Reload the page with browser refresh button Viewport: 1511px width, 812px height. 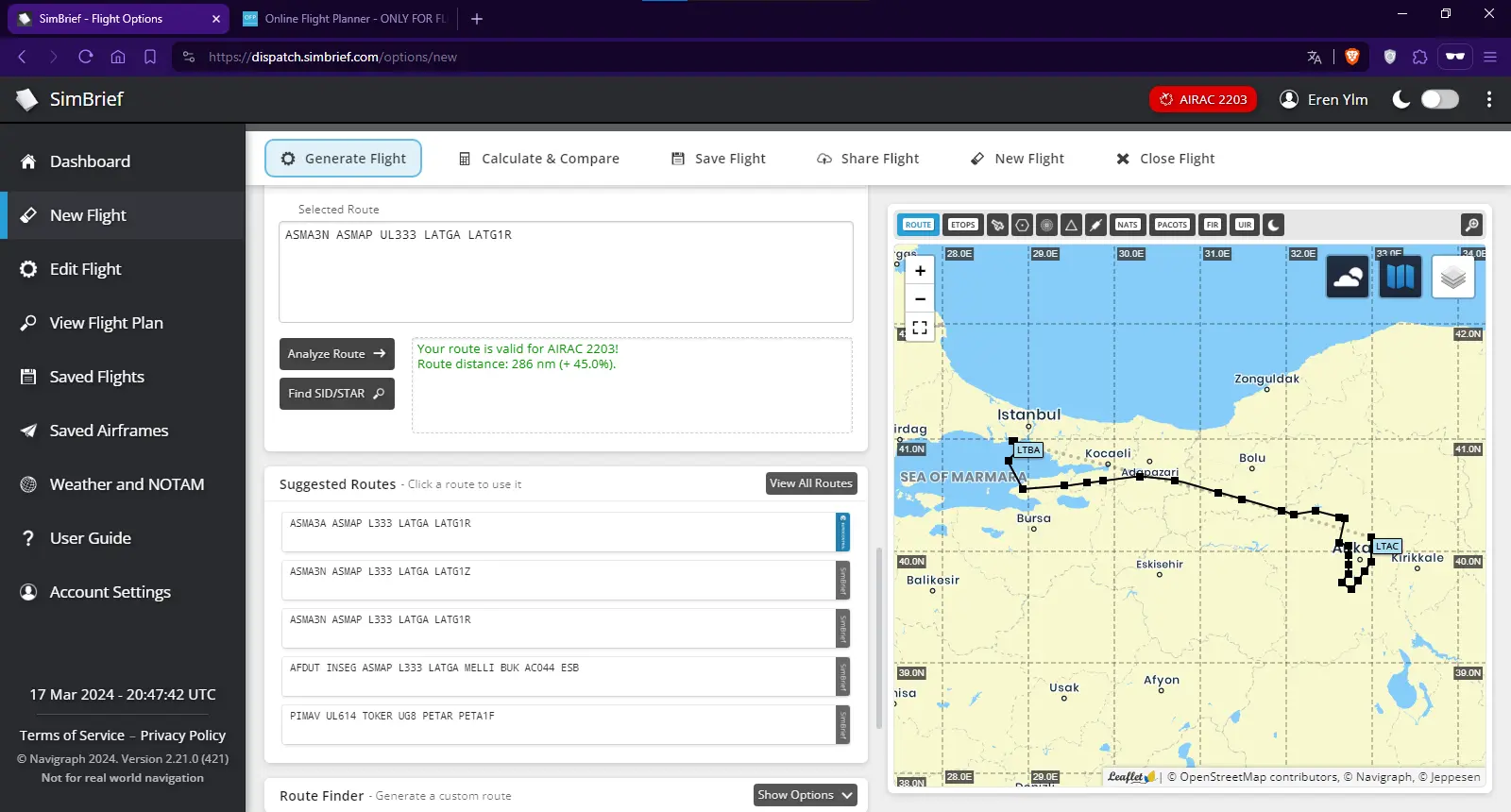click(x=86, y=57)
